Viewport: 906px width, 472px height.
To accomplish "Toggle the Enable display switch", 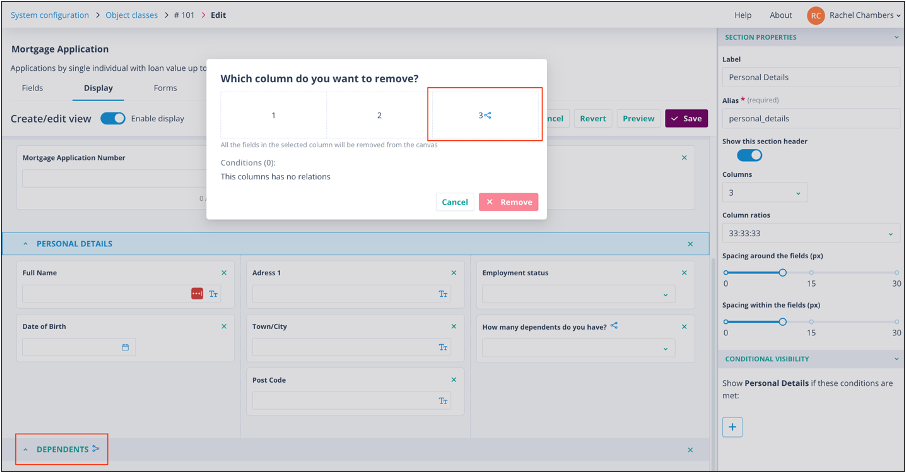I will pos(113,118).
